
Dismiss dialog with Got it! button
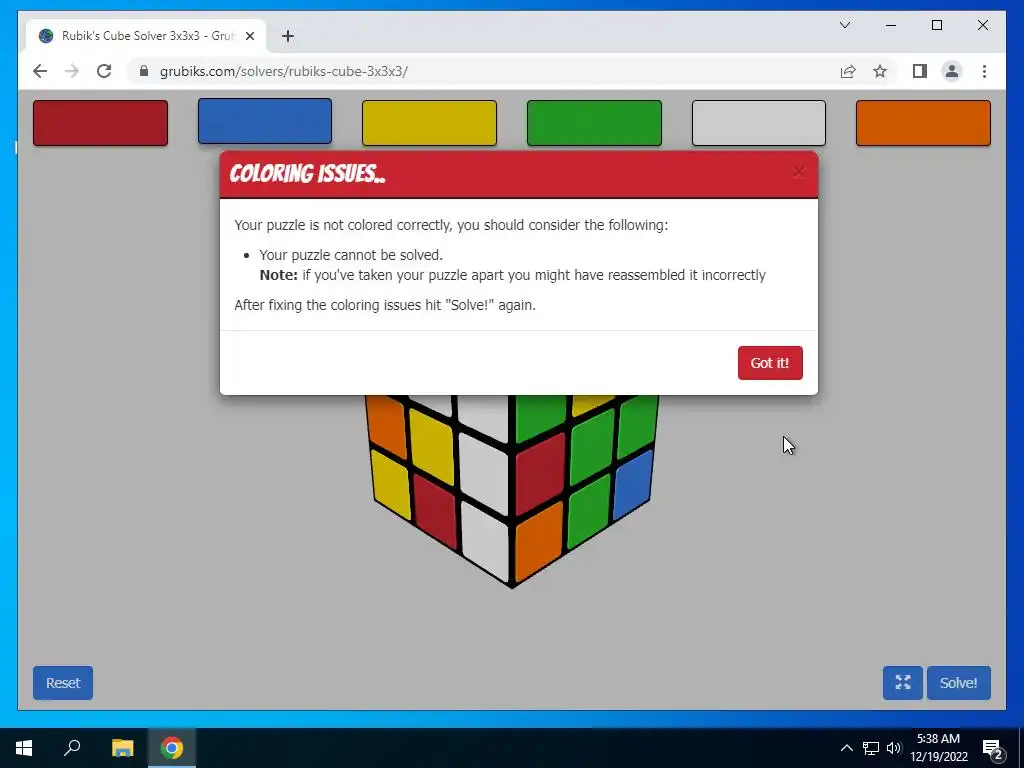770,363
